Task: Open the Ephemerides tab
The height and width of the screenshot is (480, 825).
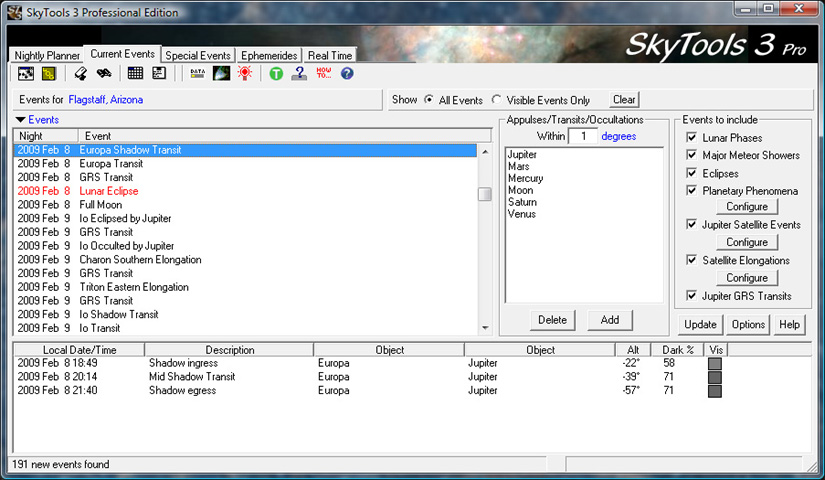Action: (269, 55)
